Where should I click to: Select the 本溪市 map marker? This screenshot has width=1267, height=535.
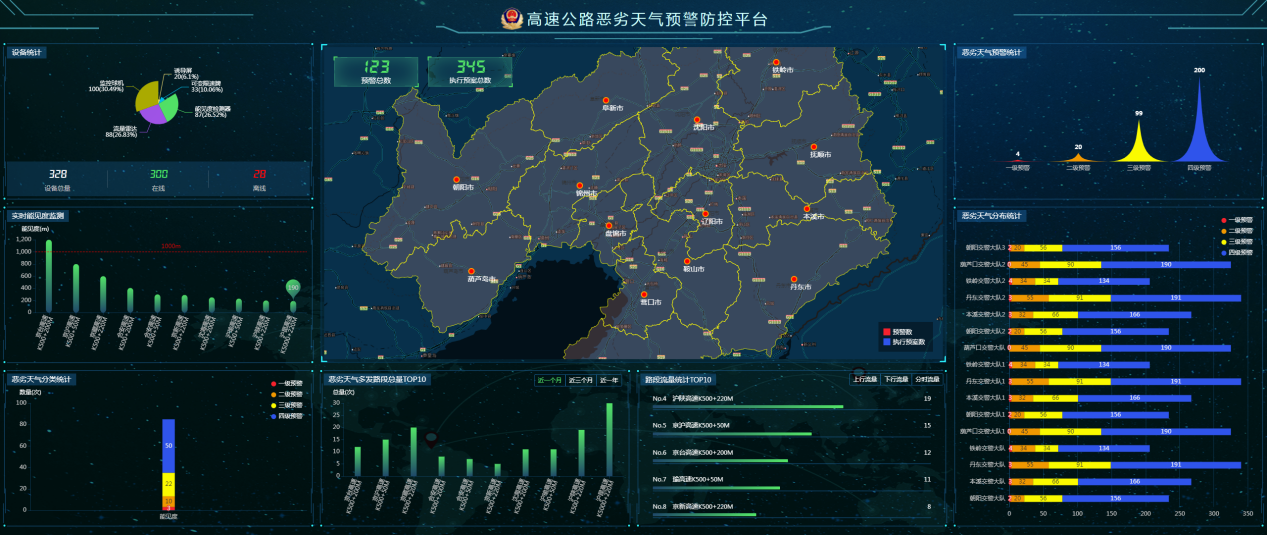pyautogui.click(x=808, y=208)
